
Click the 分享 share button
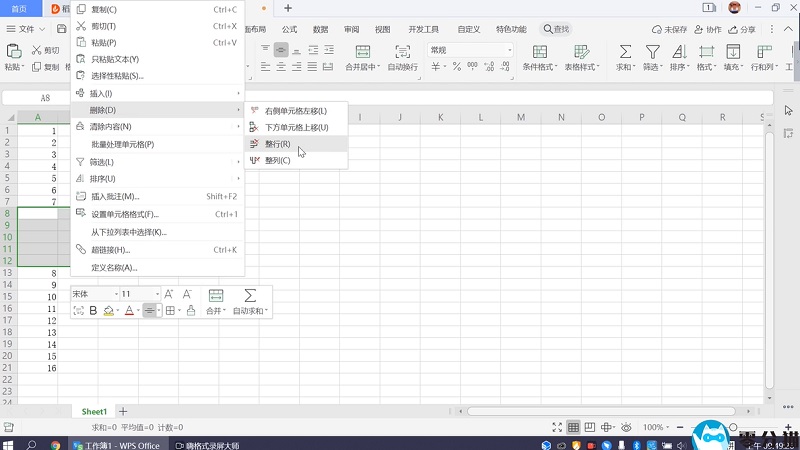pyautogui.click(x=741, y=30)
